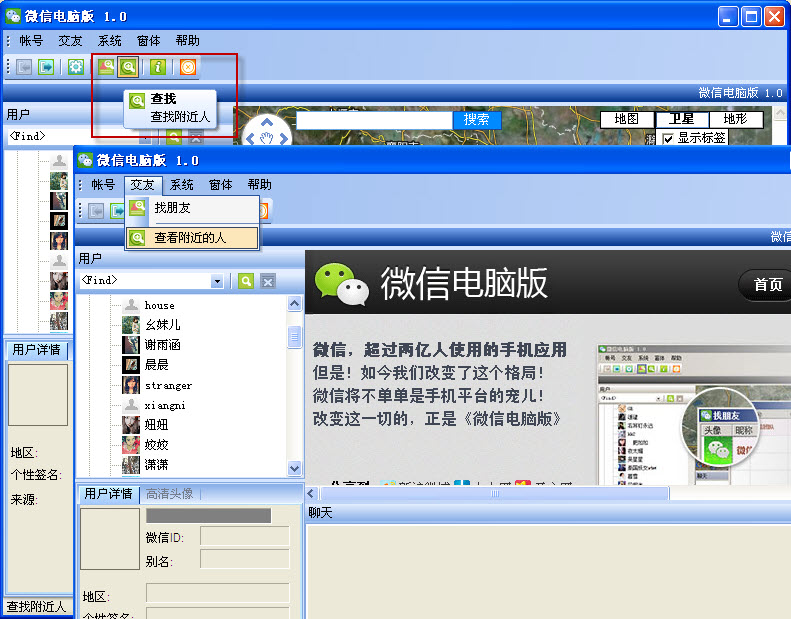
Task: Click avatar of 幺妹儿 in user list
Action: coord(131,325)
